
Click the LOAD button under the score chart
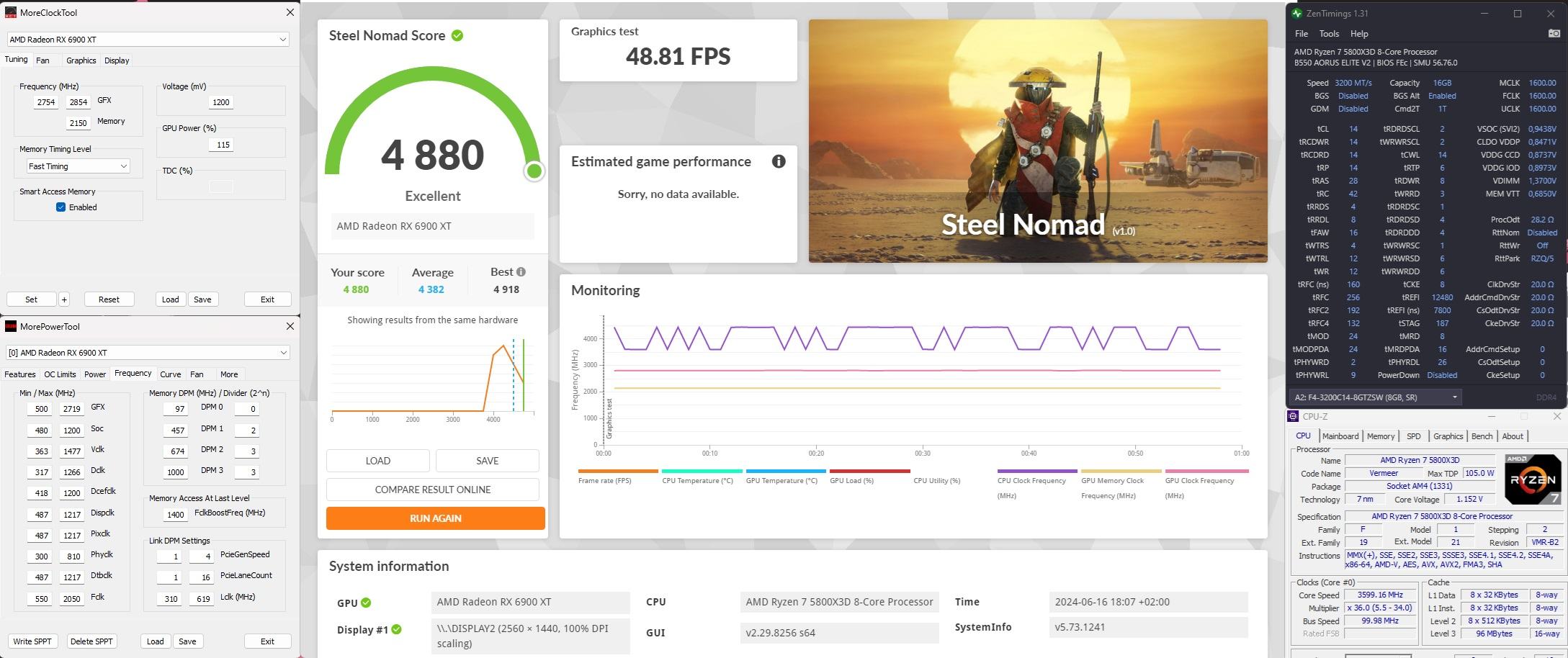[378, 461]
